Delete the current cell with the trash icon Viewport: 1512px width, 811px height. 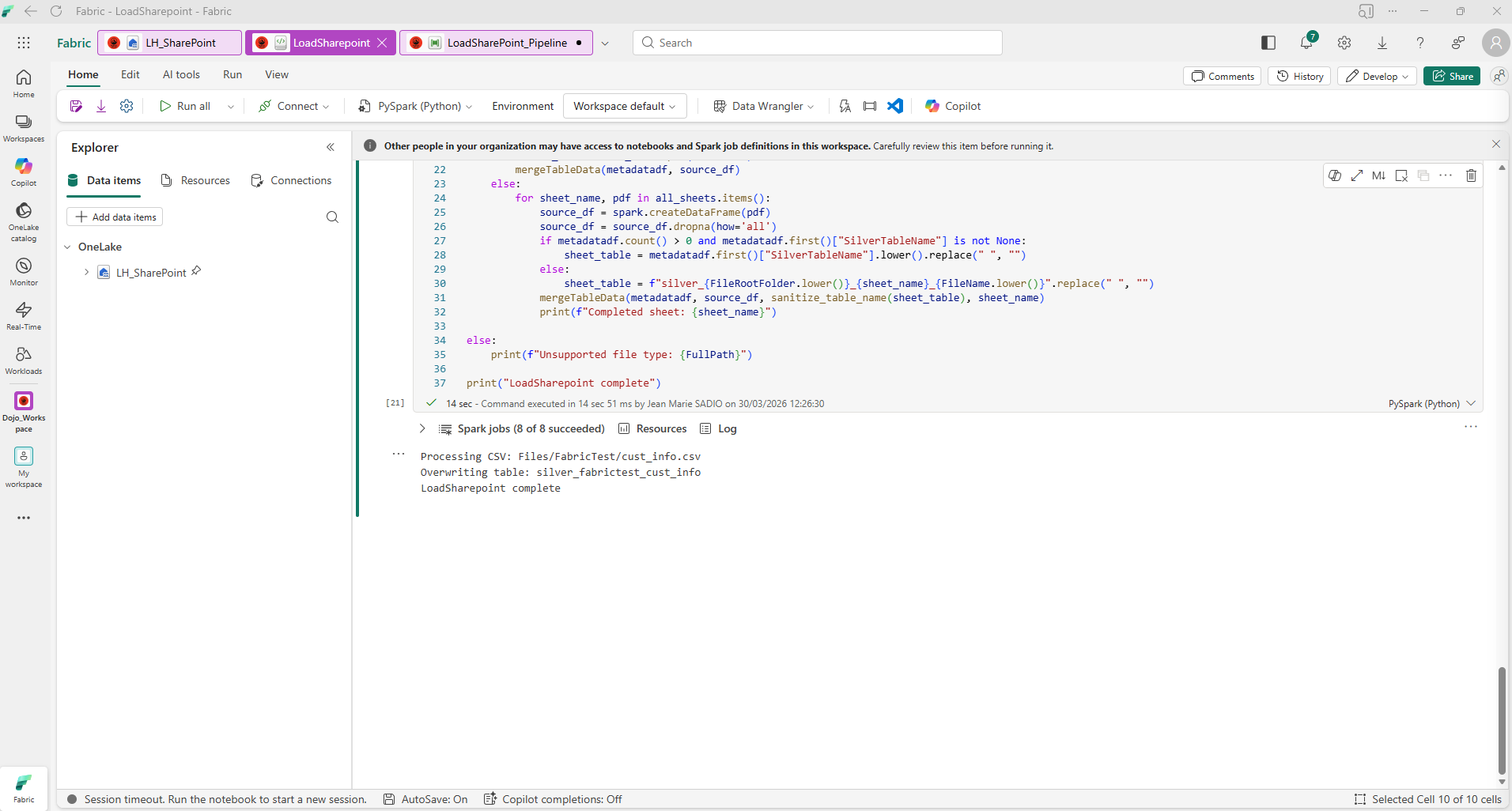point(1471,175)
